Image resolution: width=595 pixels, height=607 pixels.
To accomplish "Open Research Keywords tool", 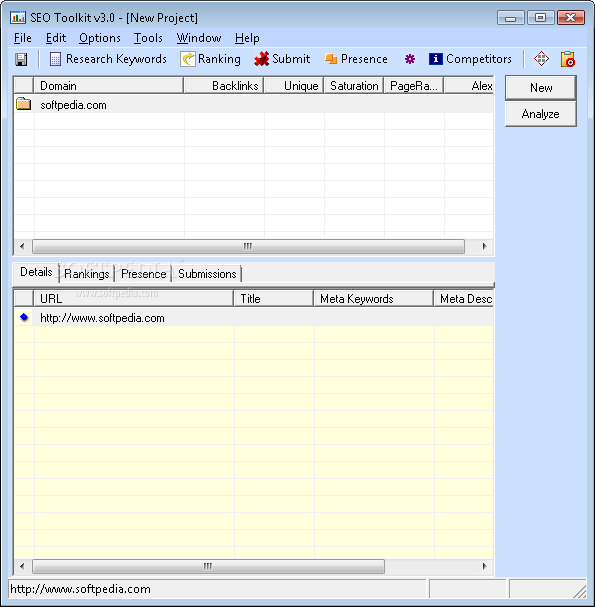I will pos(108,59).
